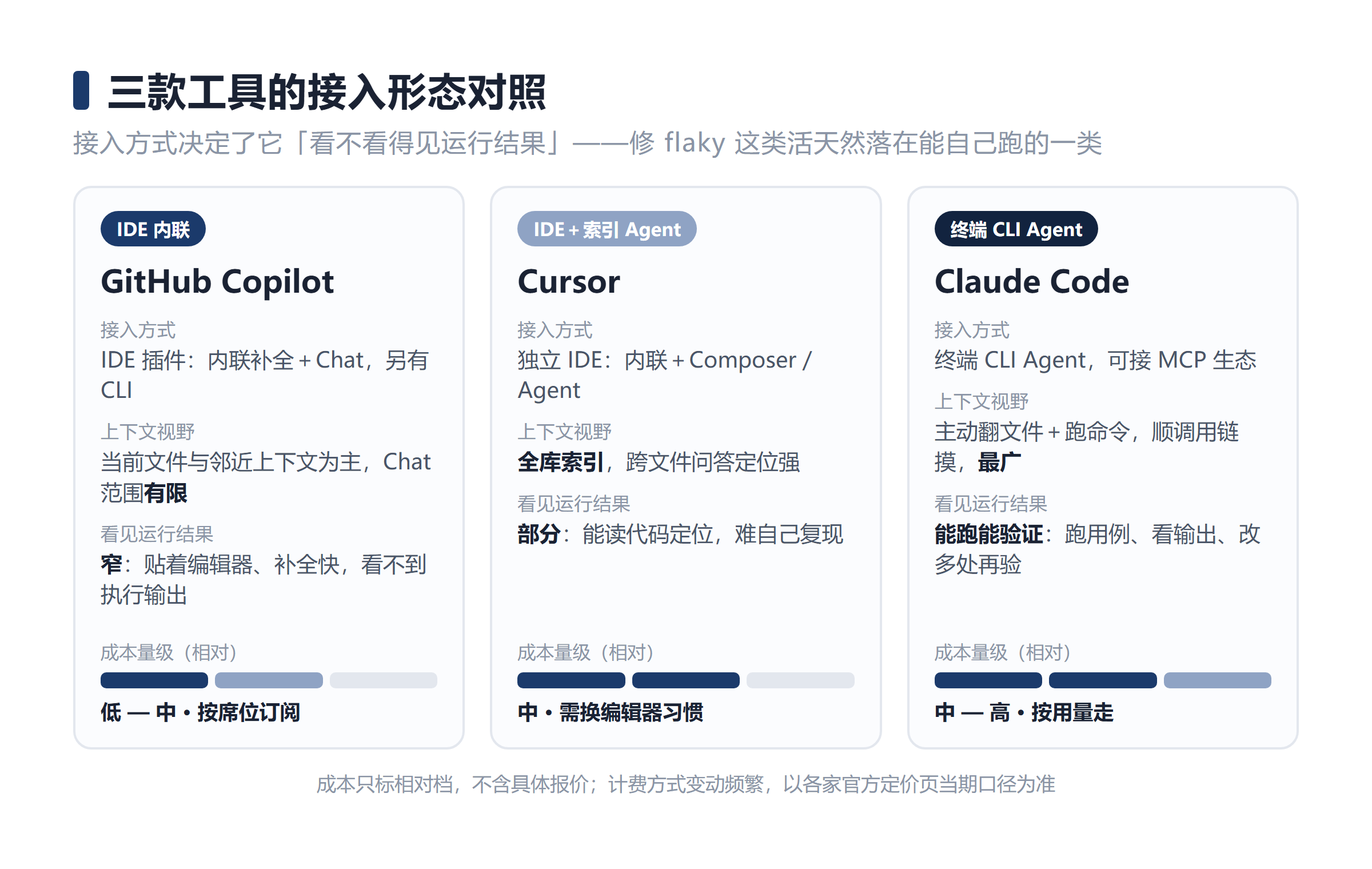1372x869 pixels.
Task: Select cost text 低 — 中 · 按席位订阅
Action: [x=200, y=712]
